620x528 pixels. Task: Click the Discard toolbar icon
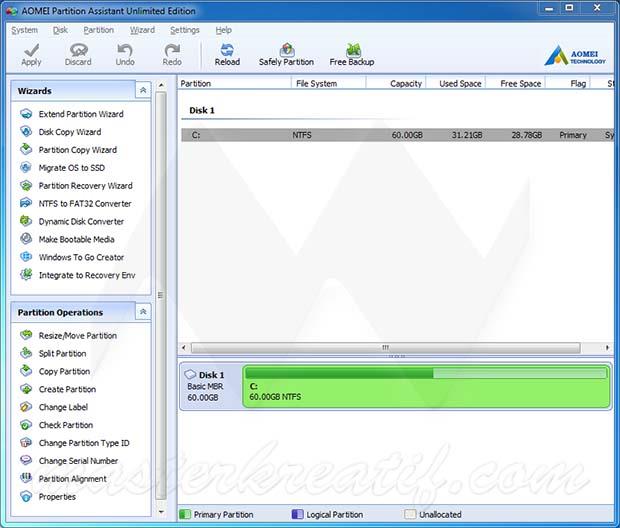pyautogui.click(x=78, y=50)
